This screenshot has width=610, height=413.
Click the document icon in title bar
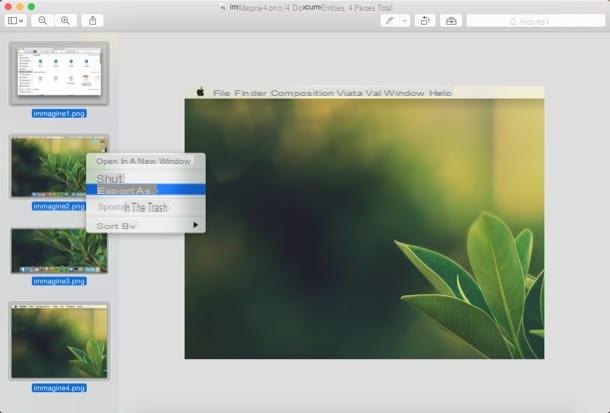click(x=223, y=7)
